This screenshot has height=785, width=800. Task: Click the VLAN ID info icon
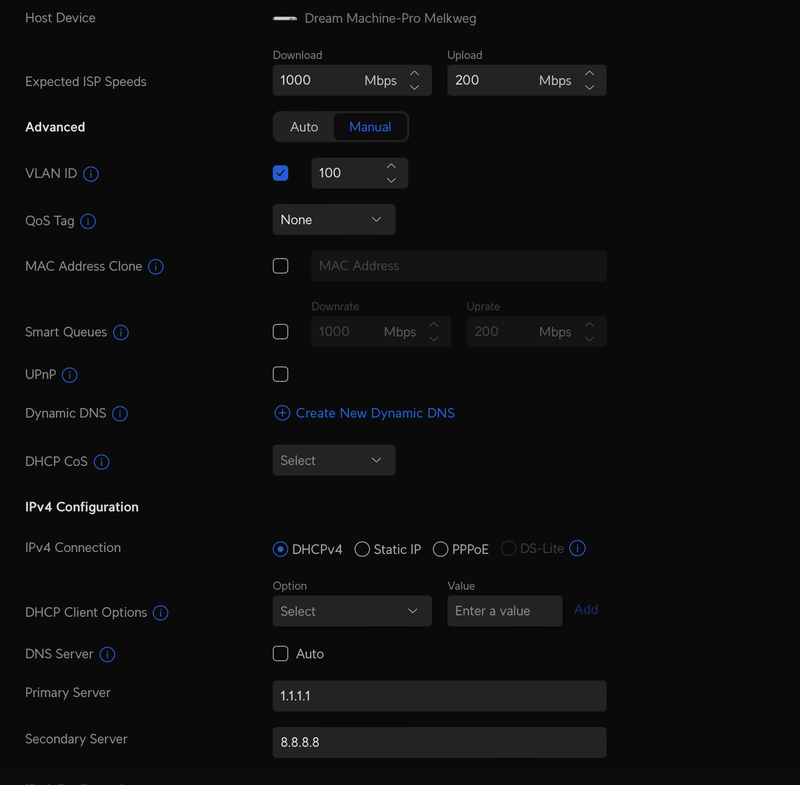(91, 174)
